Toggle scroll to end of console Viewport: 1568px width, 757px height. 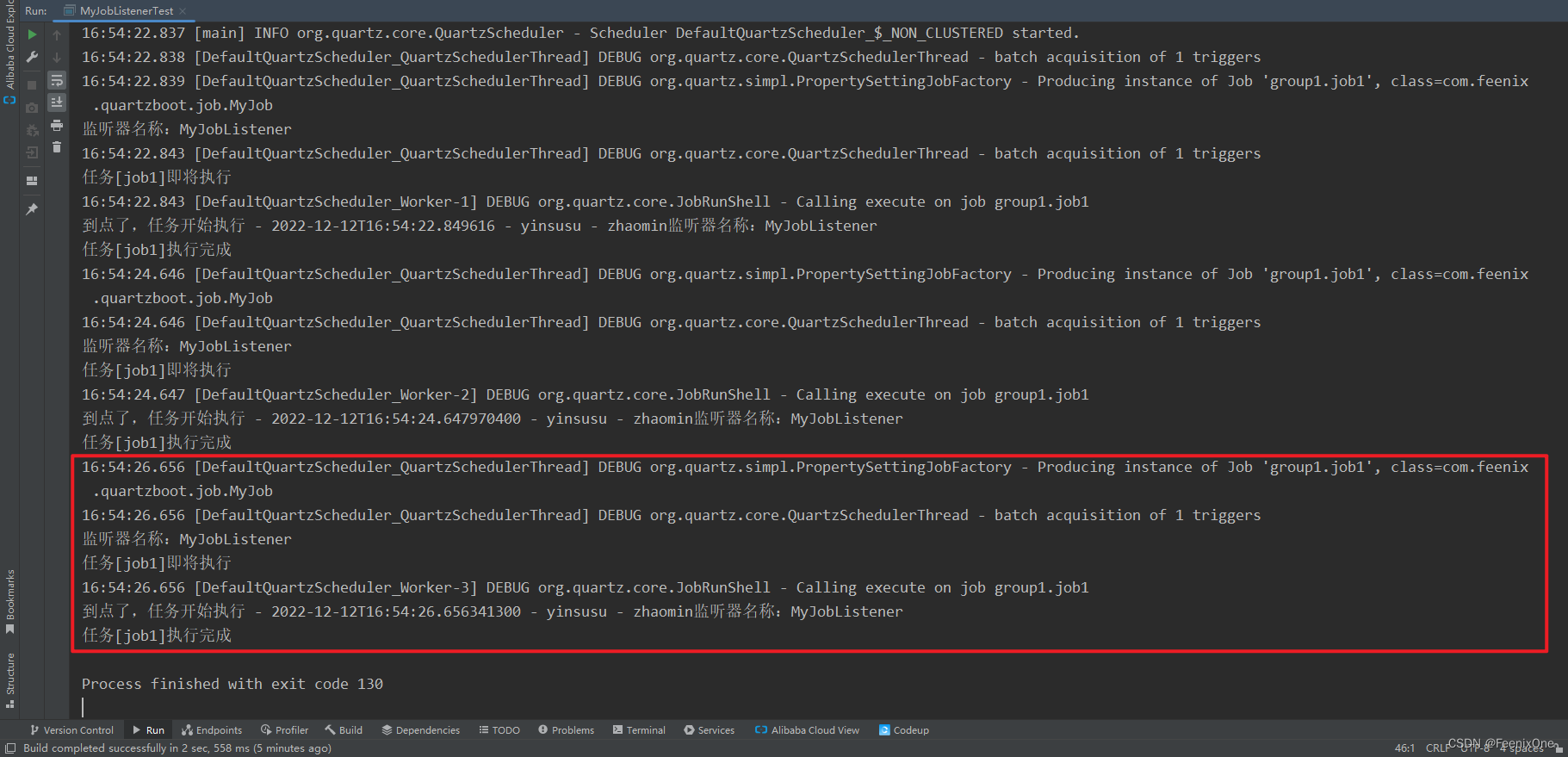(57, 102)
